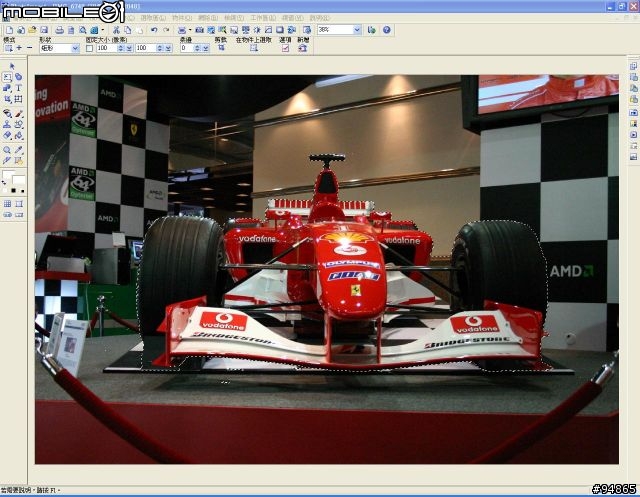Select the Eraser tool
Image resolution: width=640 pixels, height=497 pixels.
(x=7, y=135)
